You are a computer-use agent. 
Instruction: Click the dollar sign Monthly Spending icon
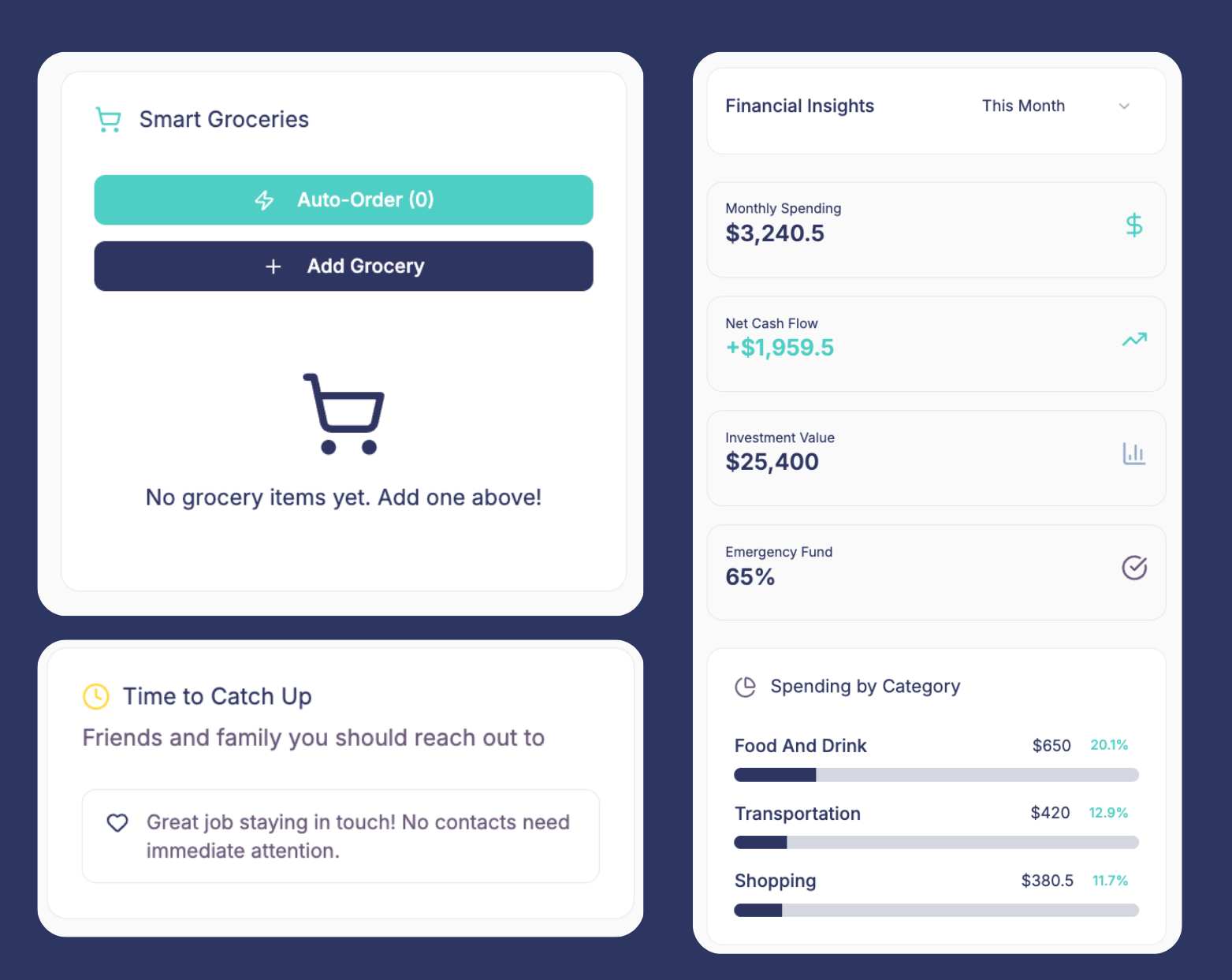(1133, 226)
